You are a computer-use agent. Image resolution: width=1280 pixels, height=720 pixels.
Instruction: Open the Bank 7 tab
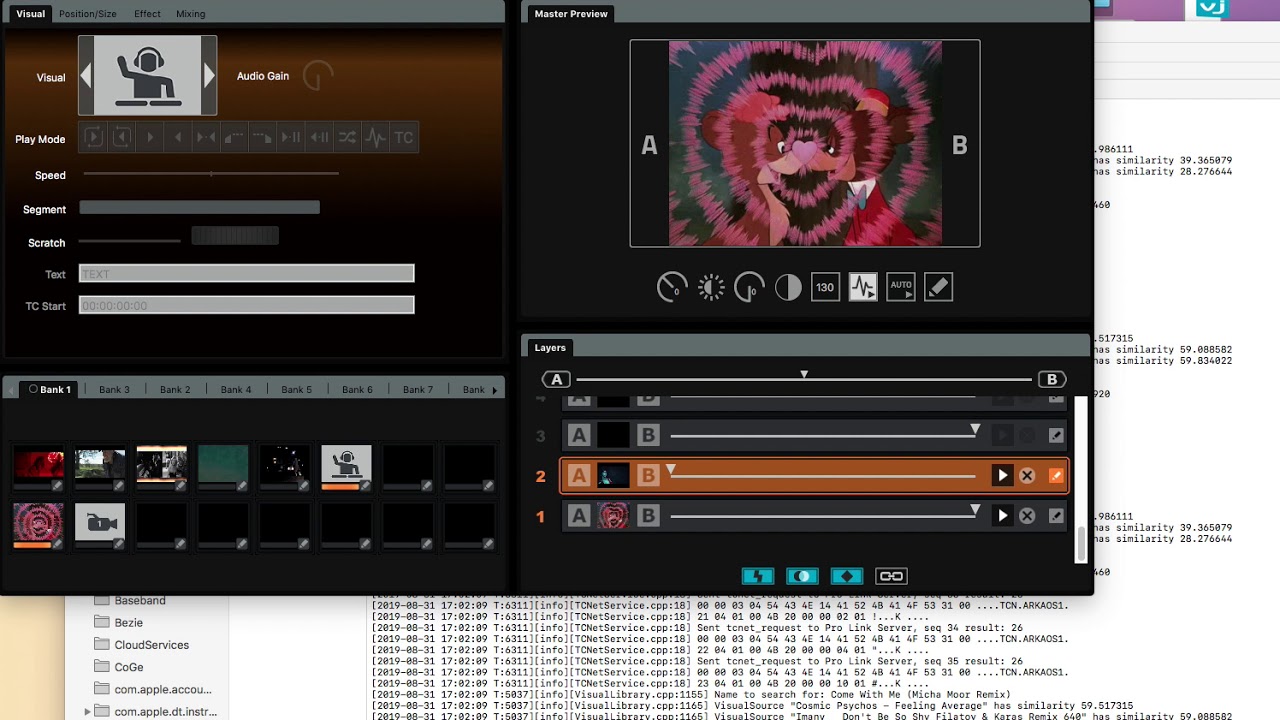click(418, 390)
